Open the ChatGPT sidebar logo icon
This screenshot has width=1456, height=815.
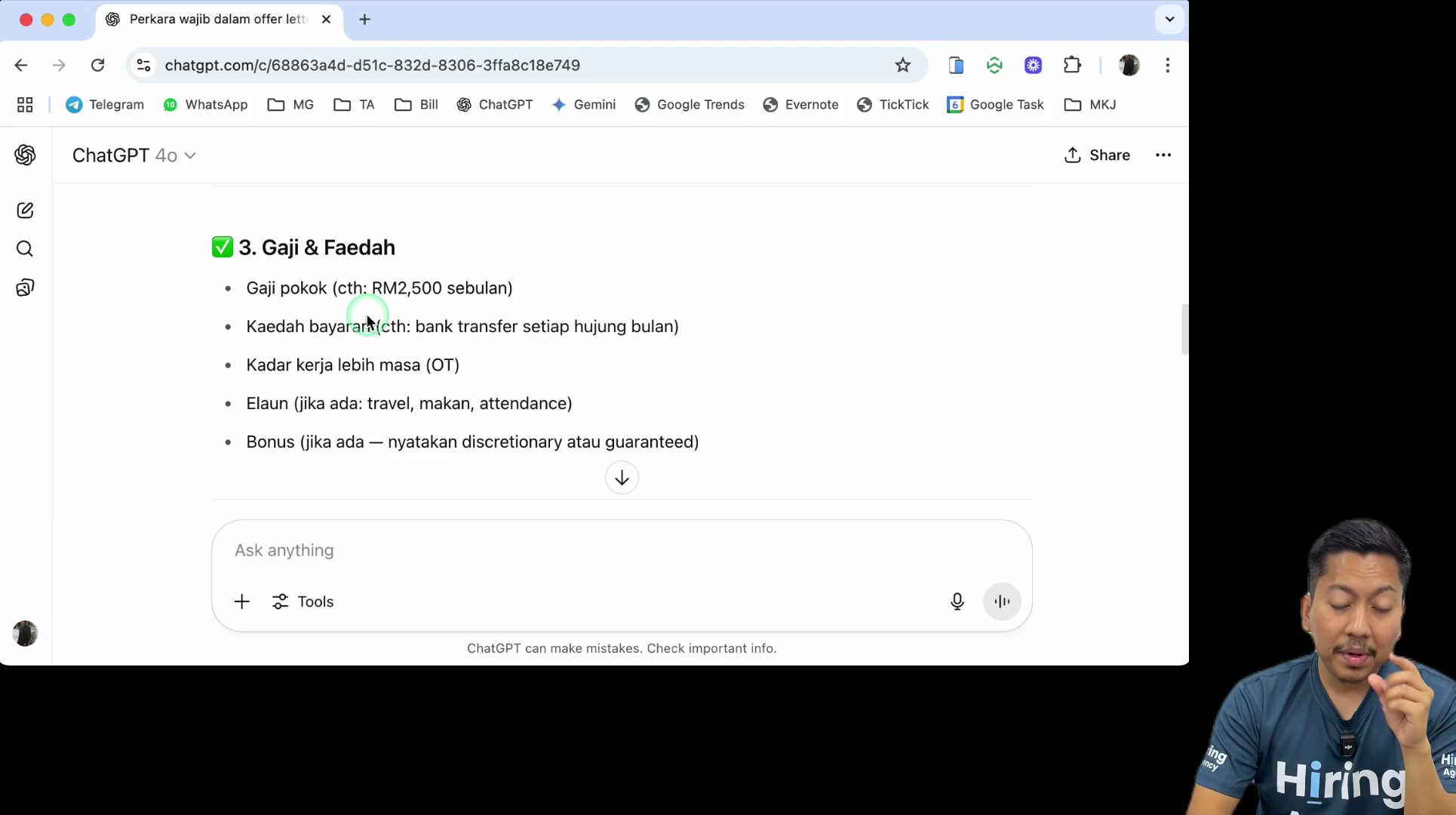[x=25, y=155]
